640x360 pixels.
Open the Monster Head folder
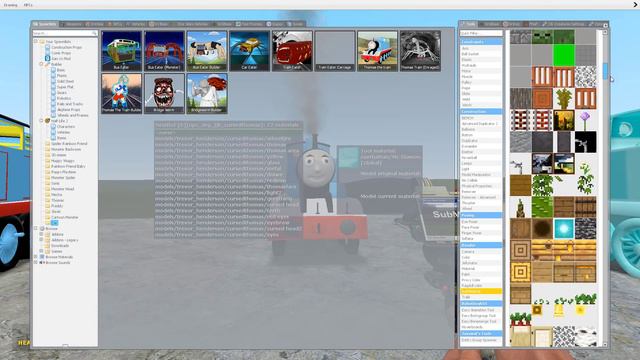(x=62, y=189)
